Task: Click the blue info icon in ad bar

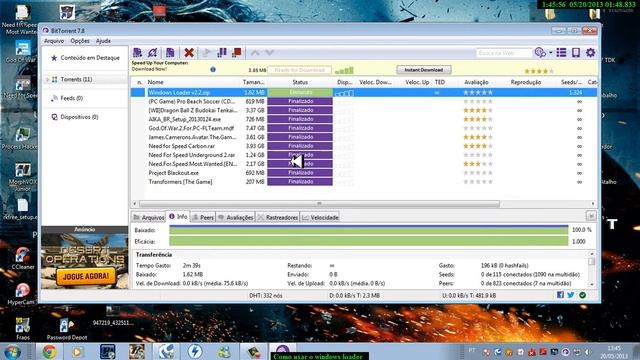Action: 213,69
